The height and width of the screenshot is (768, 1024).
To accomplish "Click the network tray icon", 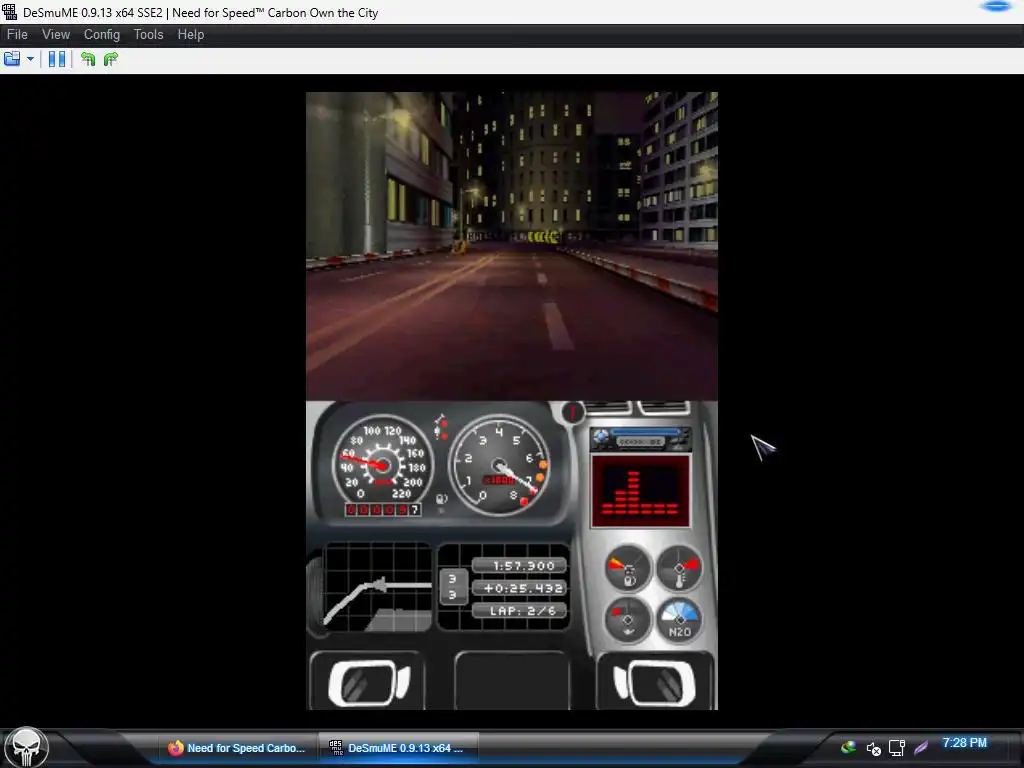I will pos(897,748).
